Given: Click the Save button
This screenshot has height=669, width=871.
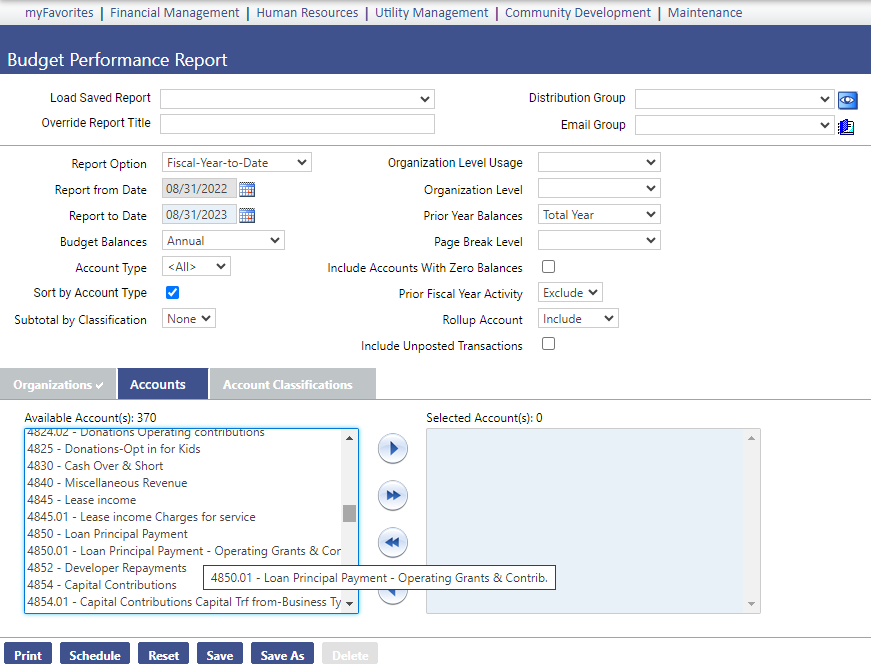Looking at the screenshot, I should point(220,655).
